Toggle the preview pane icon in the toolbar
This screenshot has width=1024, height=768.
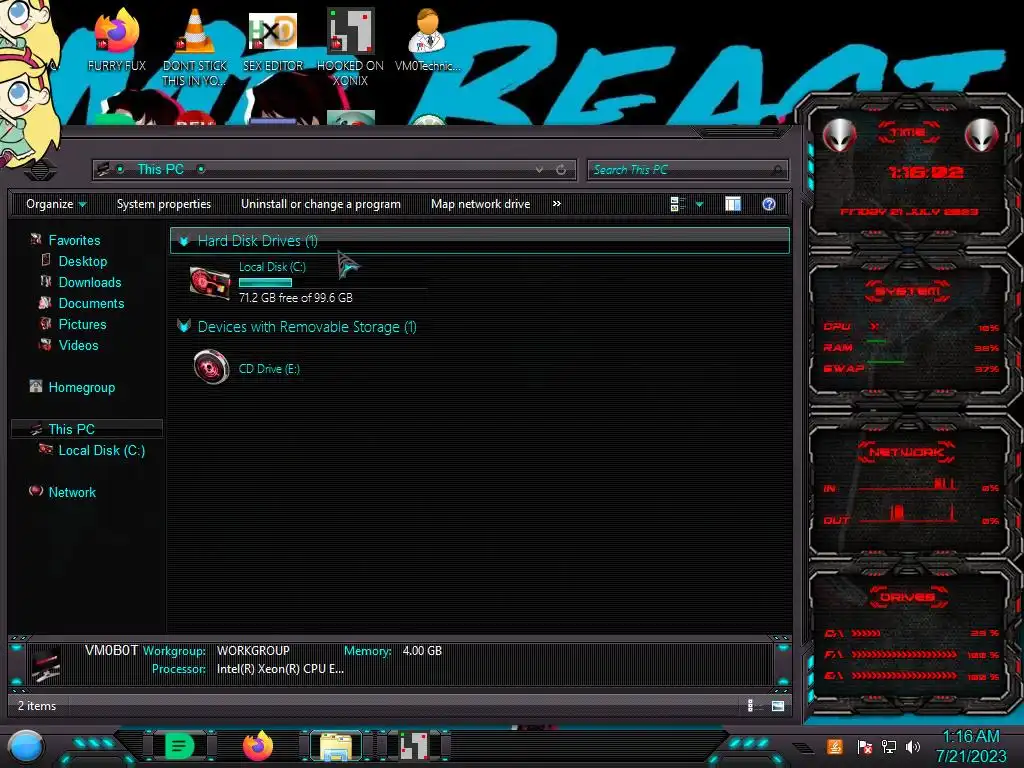coord(733,204)
